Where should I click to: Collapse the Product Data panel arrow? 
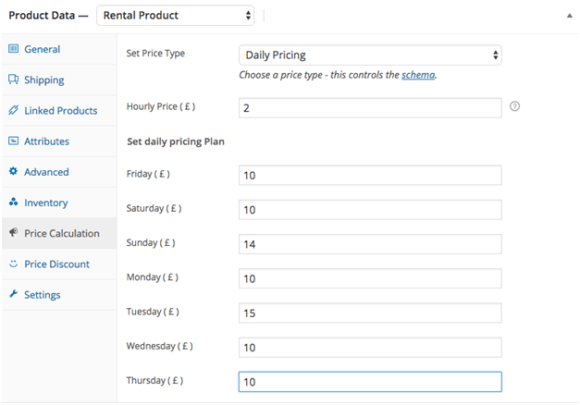tap(570, 16)
